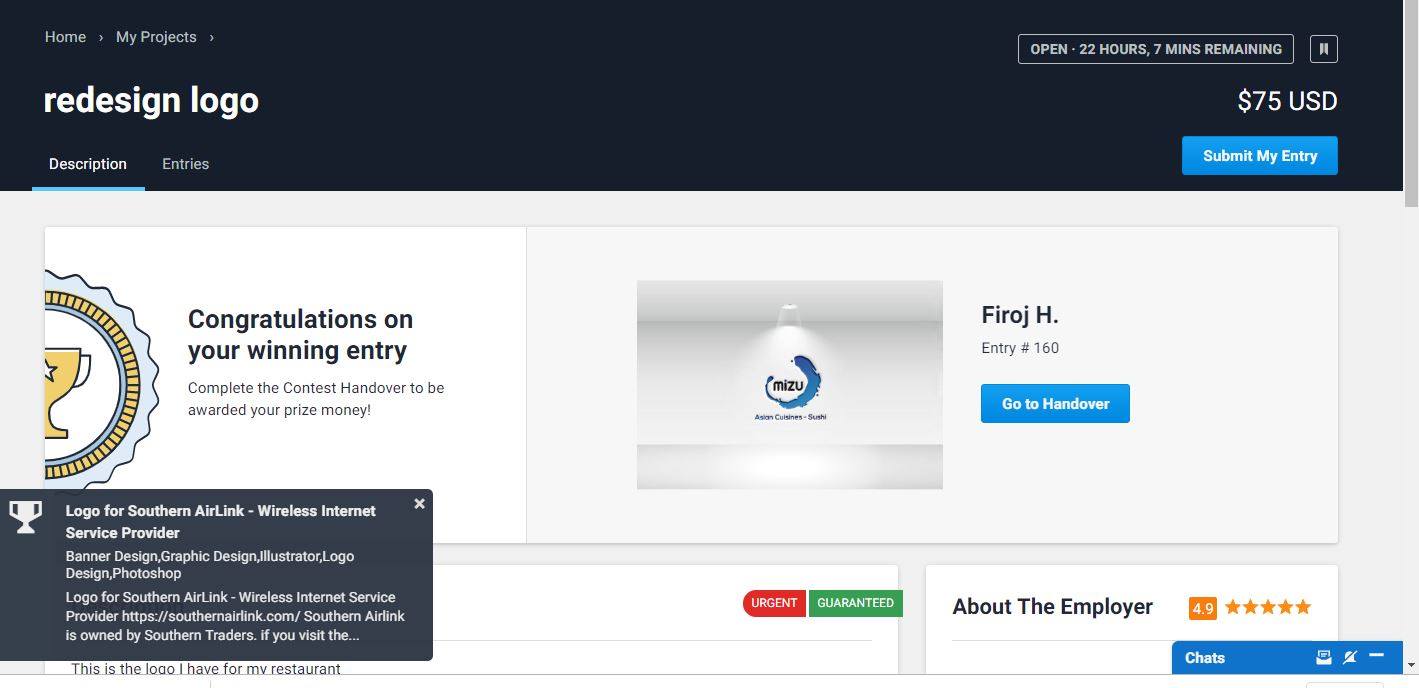Switch to the Description tab
The height and width of the screenshot is (688, 1419).
click(88, 164)
